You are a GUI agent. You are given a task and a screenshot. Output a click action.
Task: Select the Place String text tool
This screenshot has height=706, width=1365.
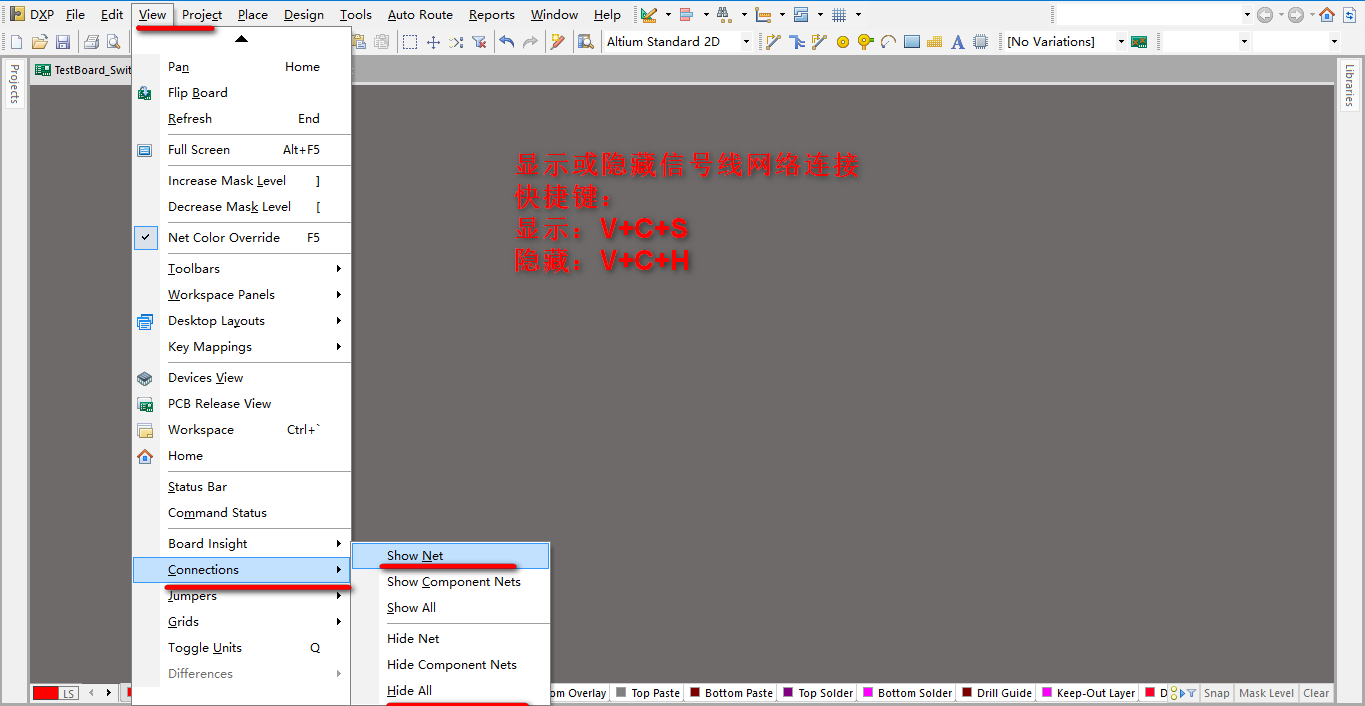[x=957, y=42]
